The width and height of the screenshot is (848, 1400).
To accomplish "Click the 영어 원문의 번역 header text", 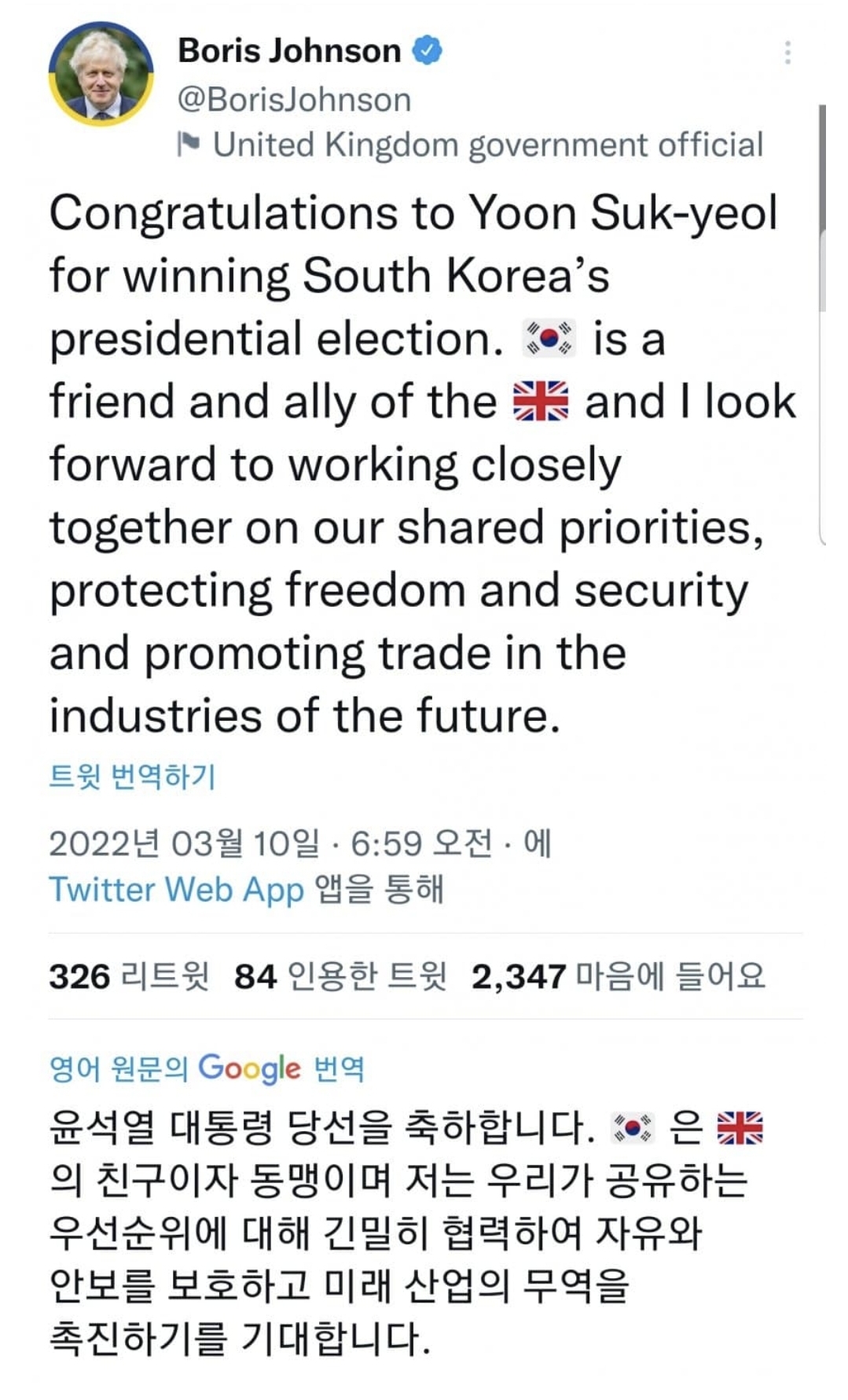I will [118, 1069].
